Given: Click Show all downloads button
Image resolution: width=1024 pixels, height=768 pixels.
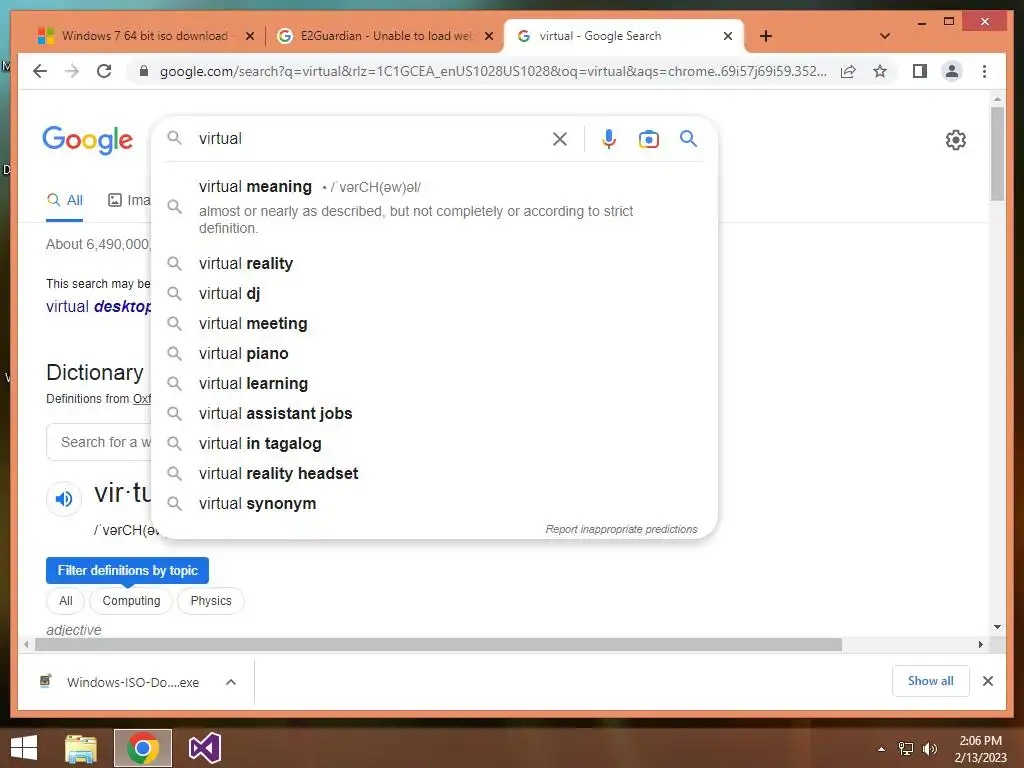Looking at the screenshot, I should point(931,681).
